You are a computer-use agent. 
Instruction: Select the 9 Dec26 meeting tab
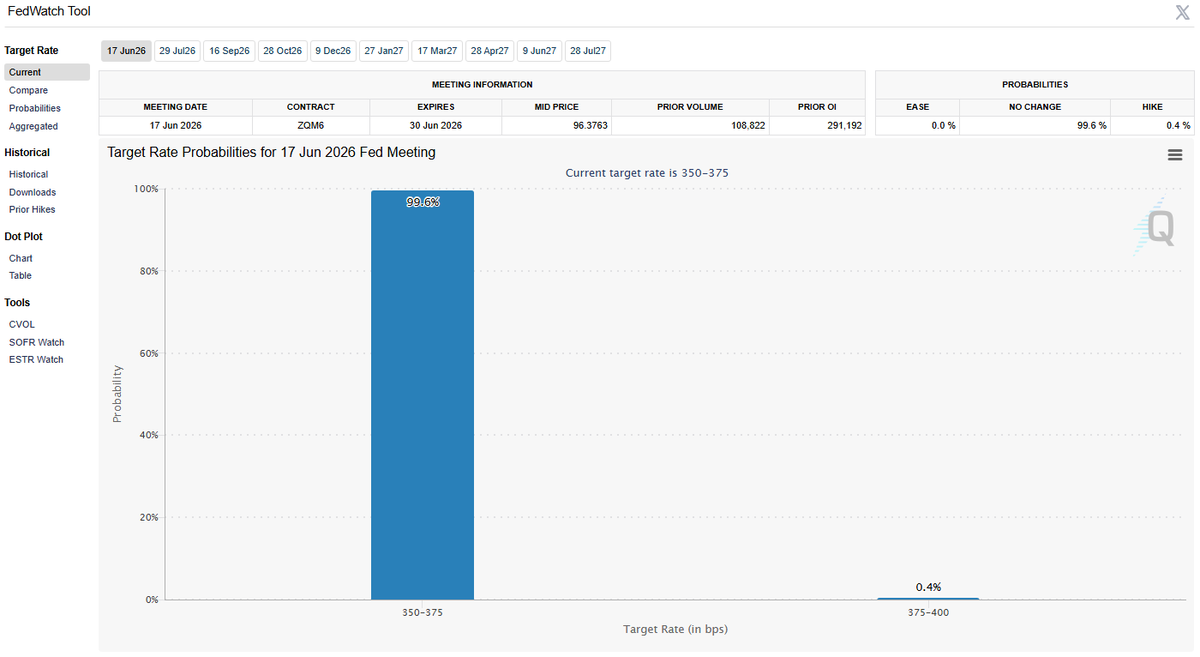(x=333, y=51)
